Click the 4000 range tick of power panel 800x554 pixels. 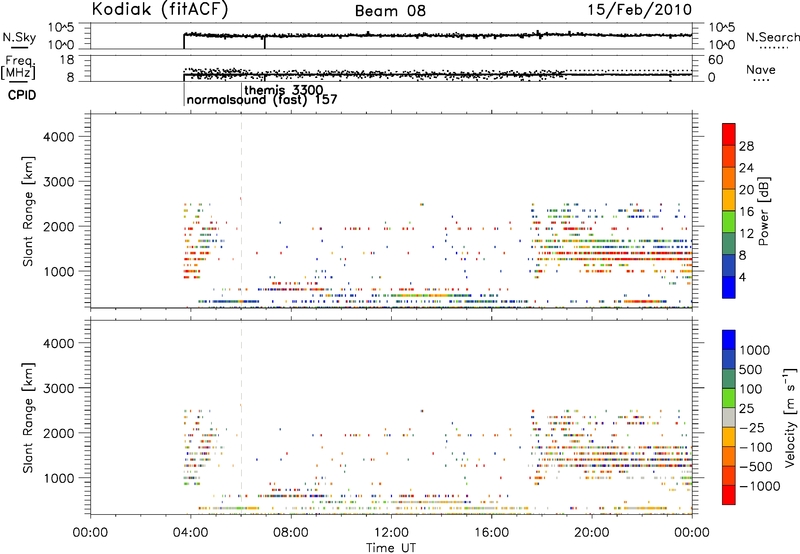click(59, 137)
